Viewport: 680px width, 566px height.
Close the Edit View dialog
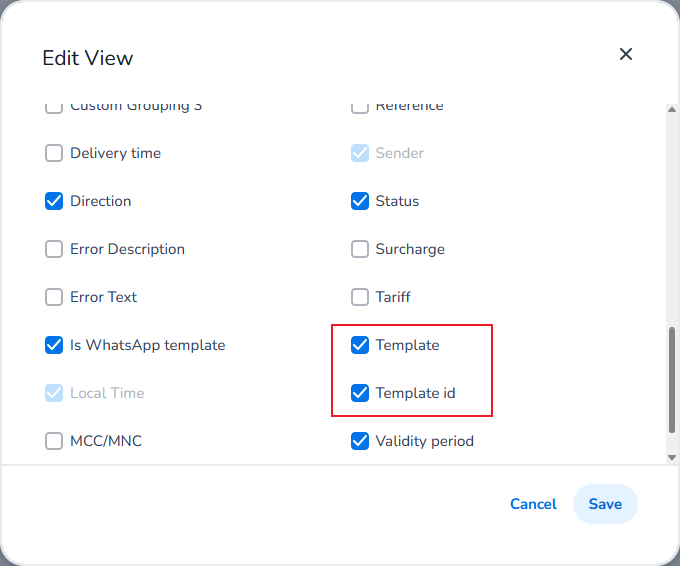pos(626,55)
